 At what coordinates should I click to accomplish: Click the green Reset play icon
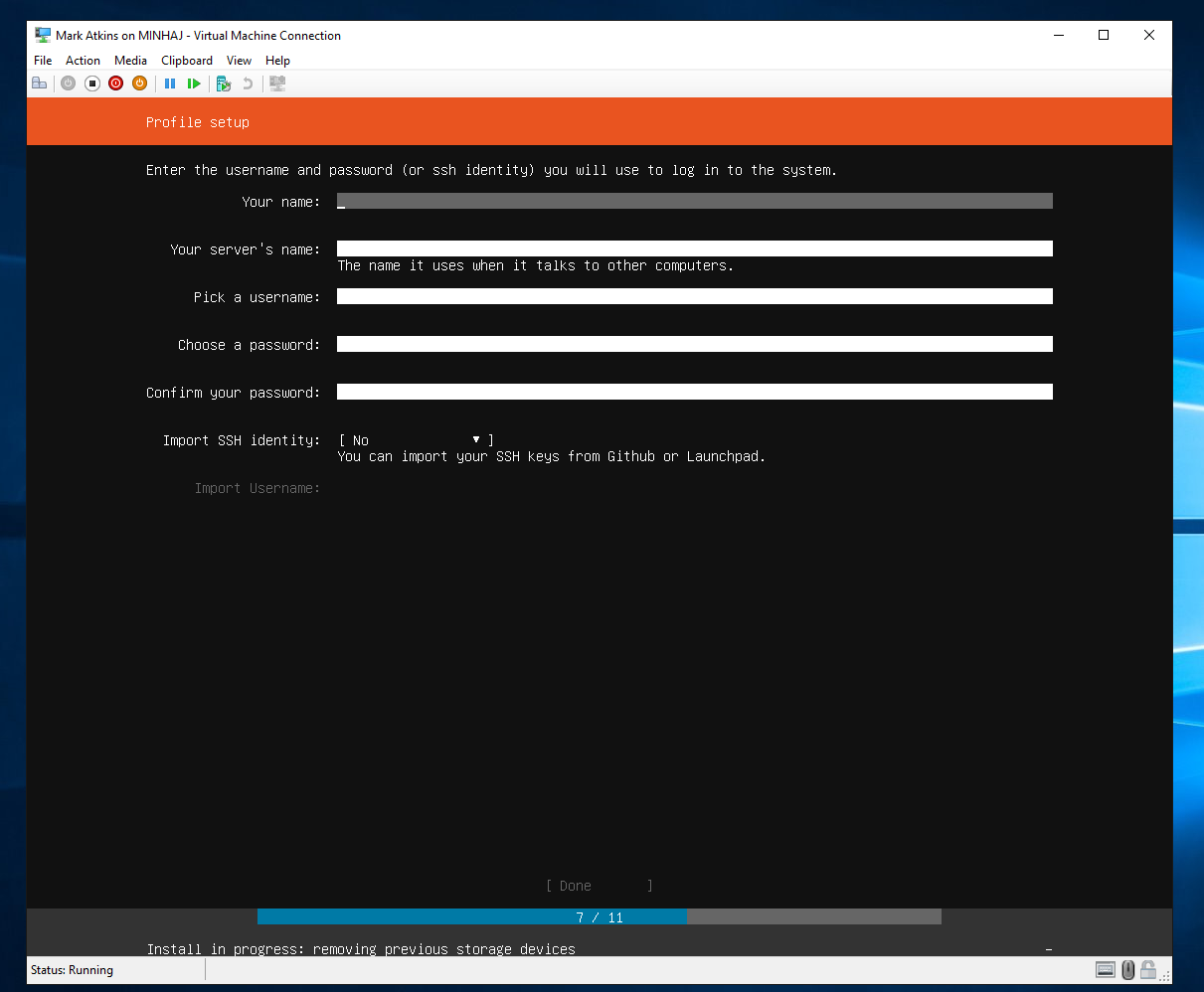(194, 83)
